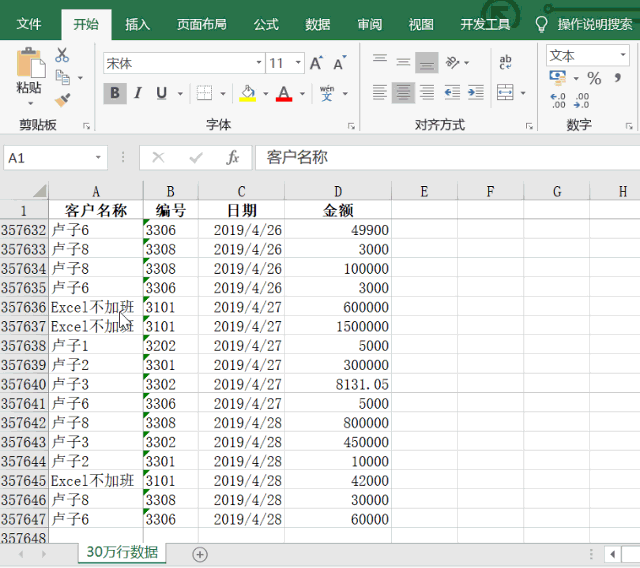640x568 pixels.
Task: Add a new sheet with plus button
Action: point(200,555)
